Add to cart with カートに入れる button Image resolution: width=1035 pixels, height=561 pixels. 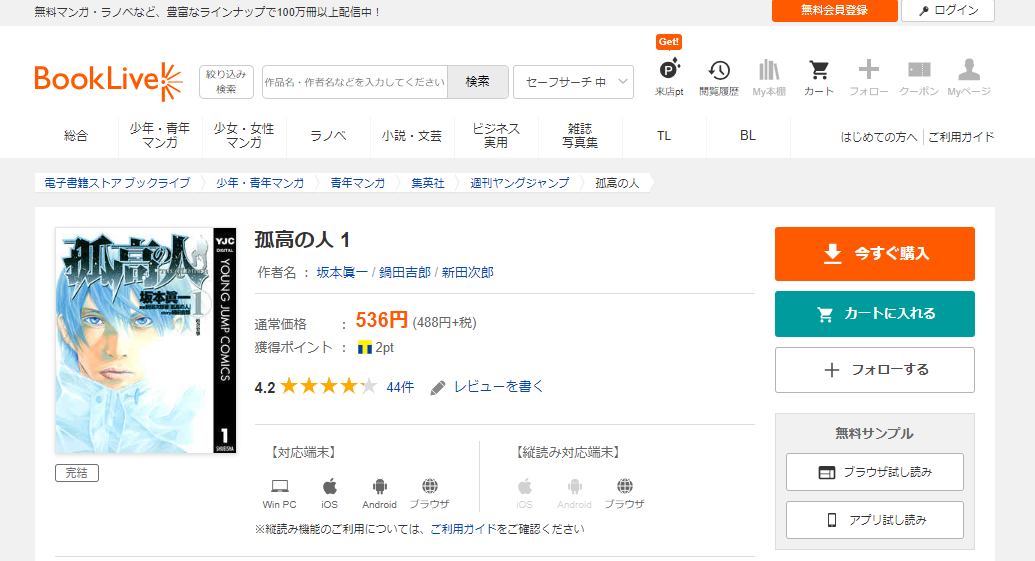tap(874, 314)
